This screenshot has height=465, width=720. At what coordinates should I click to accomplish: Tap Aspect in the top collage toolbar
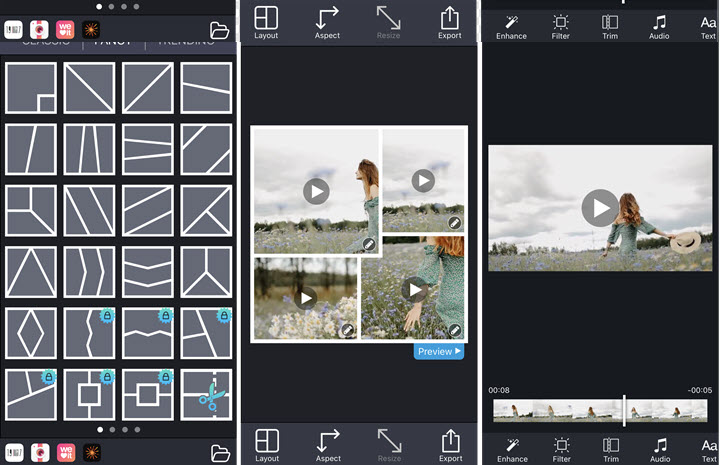click(x=327, y=22)
